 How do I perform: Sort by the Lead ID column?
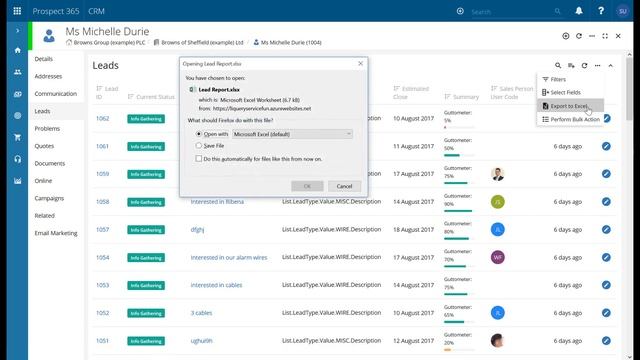pyautogui.click(x=107, y=93)
